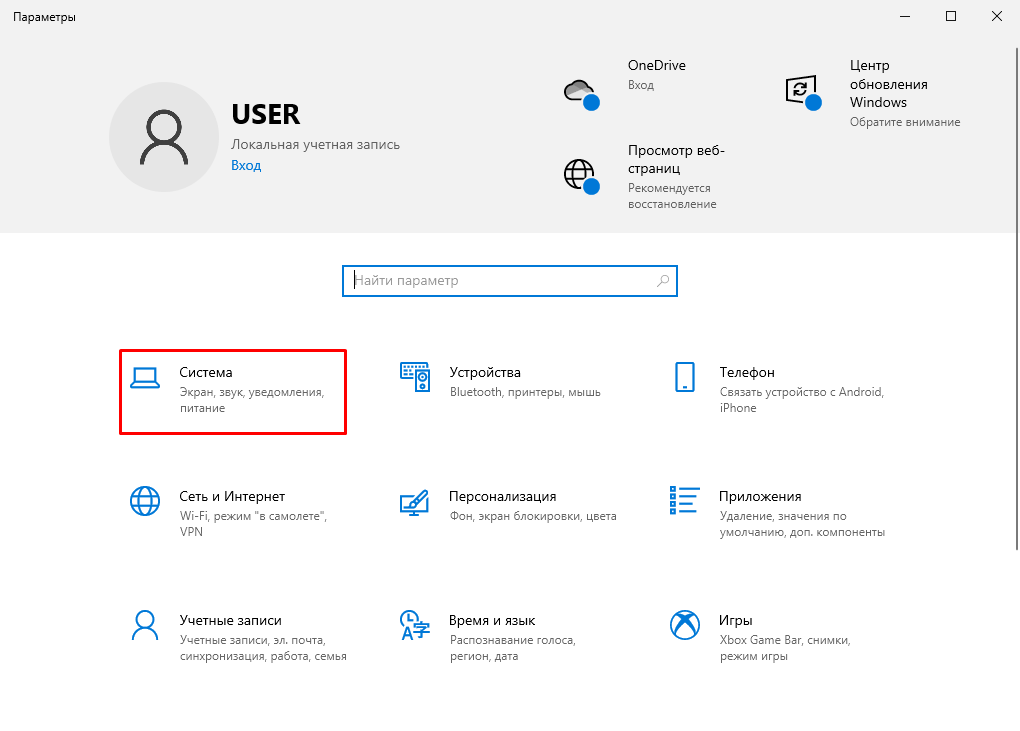Click Центр обновления Windows heading

[x=889, y=84]
